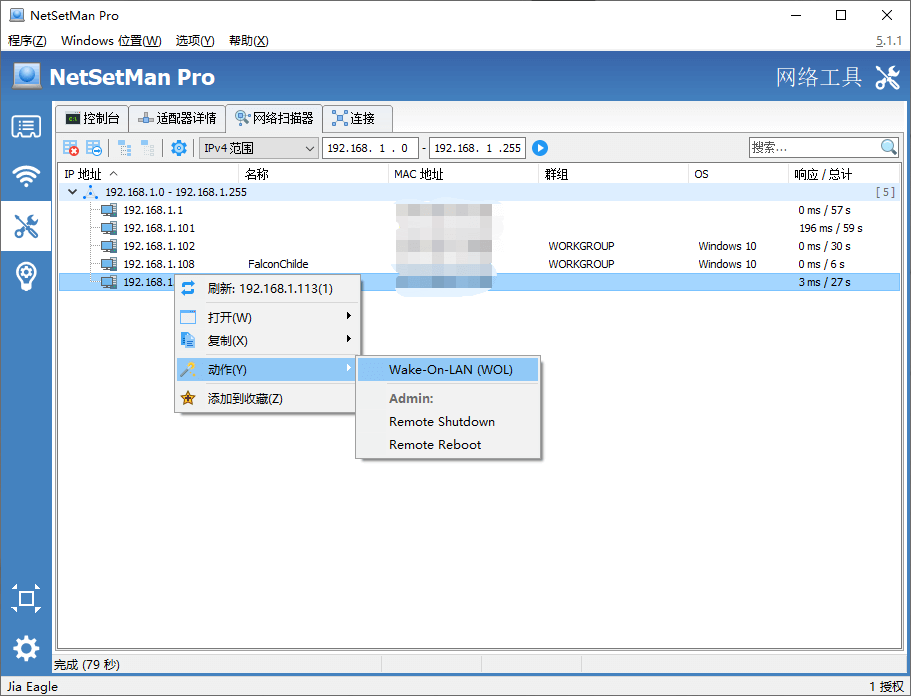Open the Profiles section in left sidebar

[x=26, y=126]
